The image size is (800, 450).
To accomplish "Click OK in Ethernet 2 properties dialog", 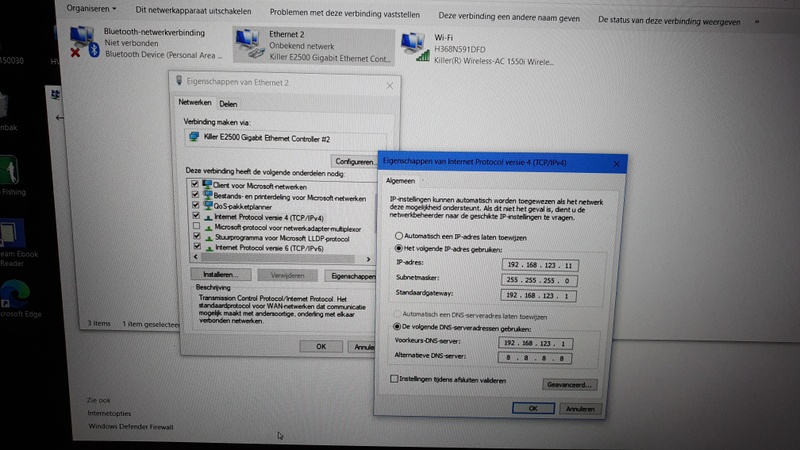I will [x=321, y=346].
